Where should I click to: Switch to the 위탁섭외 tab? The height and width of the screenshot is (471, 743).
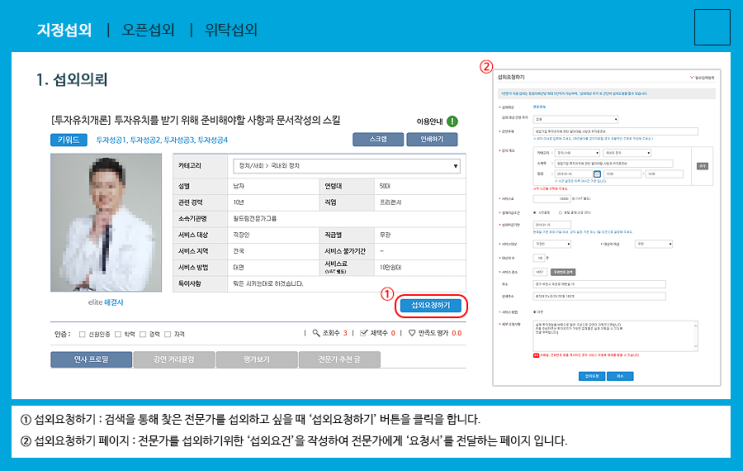231,30
